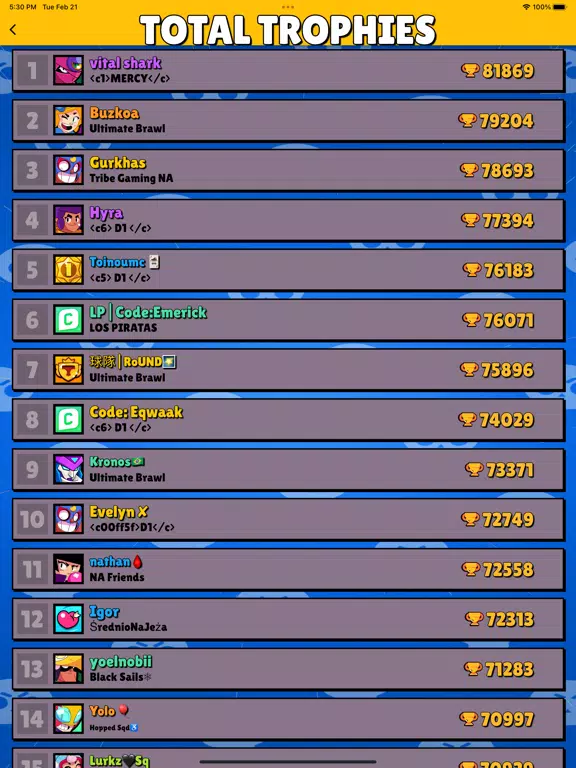Tap the three dots multitasking indicator
The image size is (576, 768).
(x=288, y=7)
